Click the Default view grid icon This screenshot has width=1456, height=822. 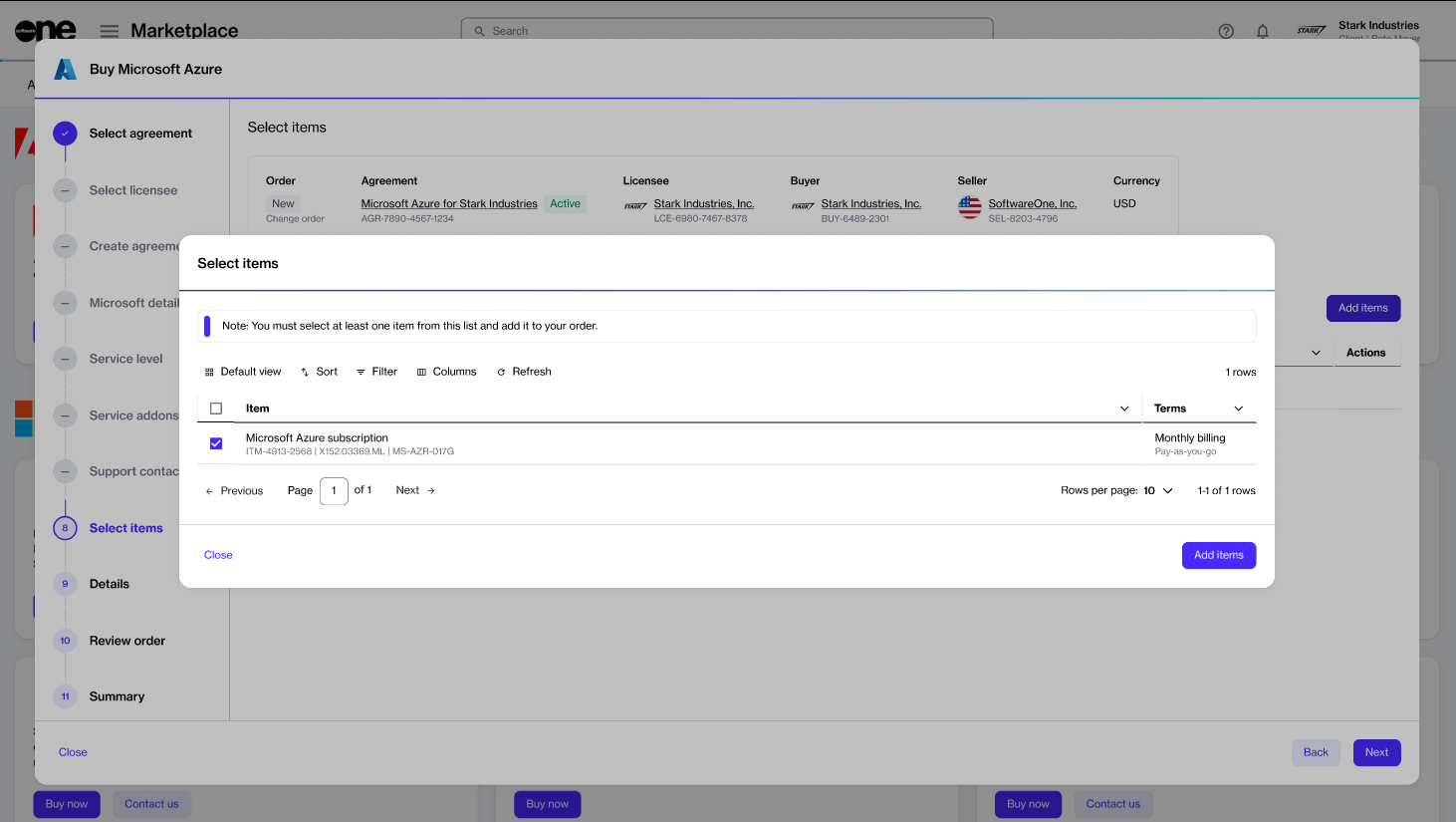(x=209, y=372)
